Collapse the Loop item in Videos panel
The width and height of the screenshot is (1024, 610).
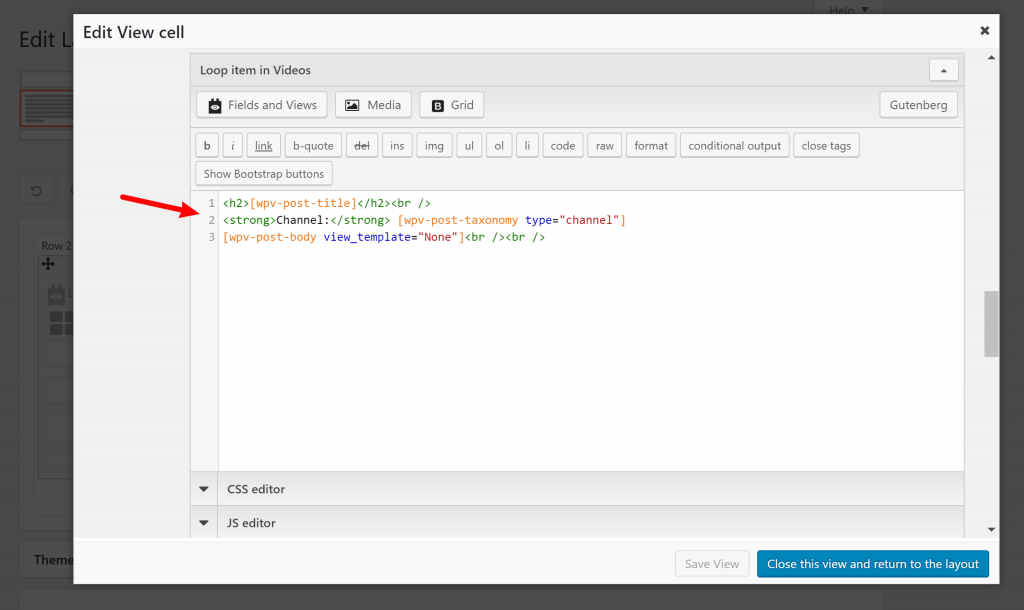point(944,70)
